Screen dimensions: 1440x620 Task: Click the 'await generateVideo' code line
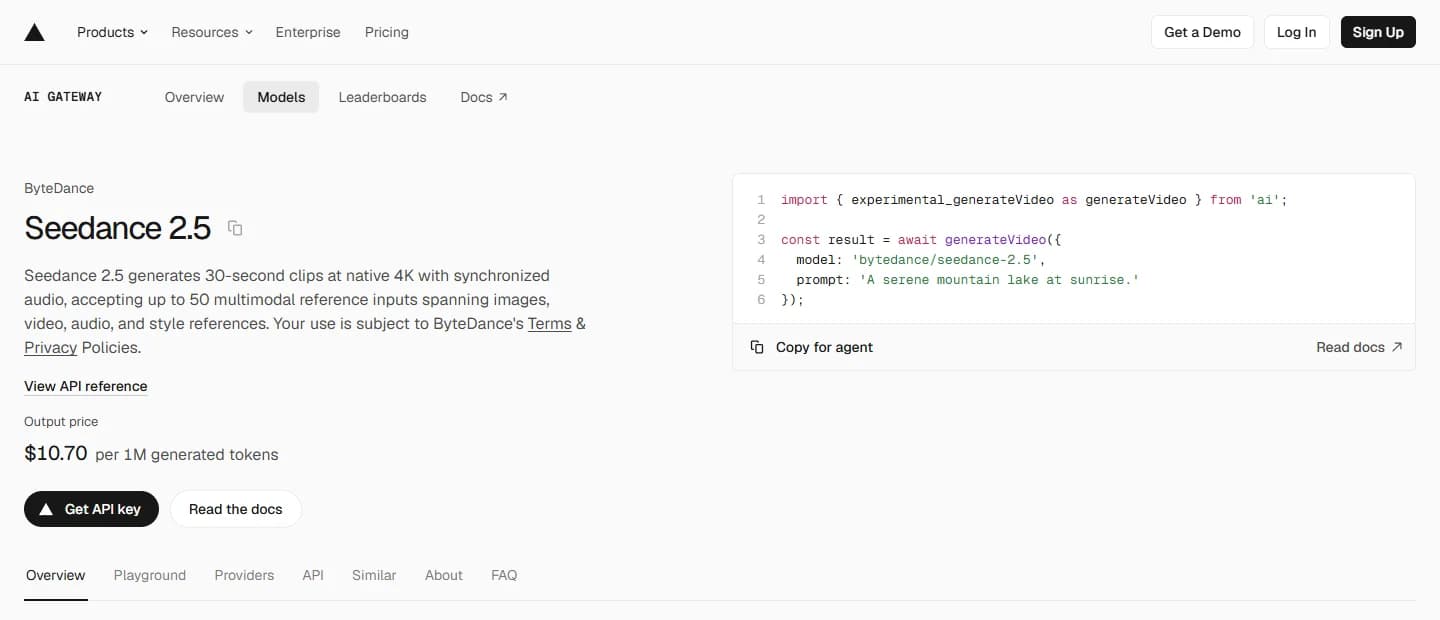click(921, 240)
